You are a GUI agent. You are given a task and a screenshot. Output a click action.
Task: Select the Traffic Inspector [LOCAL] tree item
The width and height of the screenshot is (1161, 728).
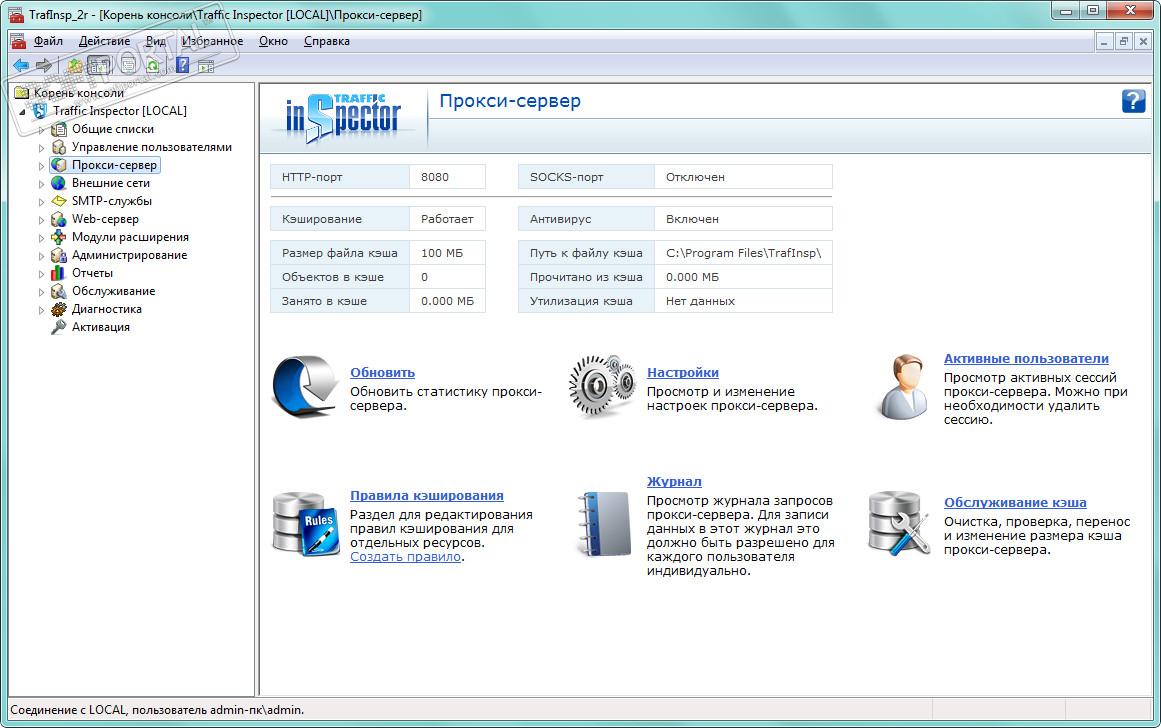[x=119, y=111]
